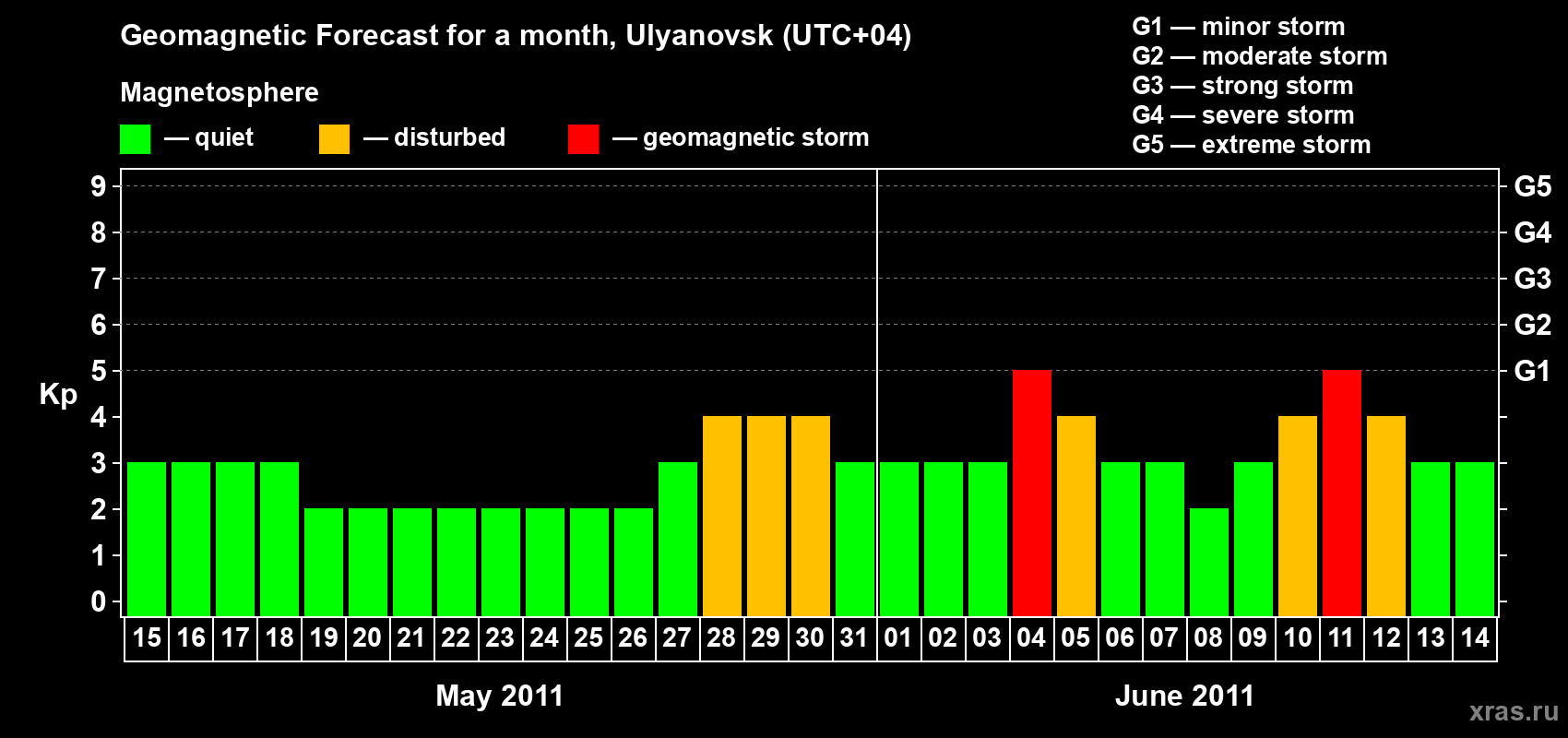
Task: Click the date cell '18' on the axis
Action: [x=279, y=638]
